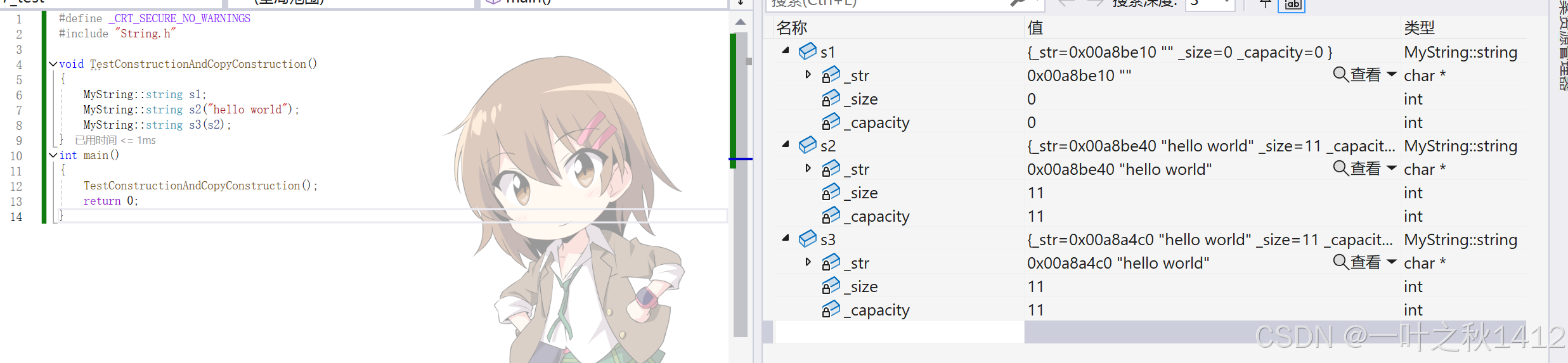Viewport: 1568px width, 363px height.
Task: Click the _str member icon under s2
Action: click(831, 169)
